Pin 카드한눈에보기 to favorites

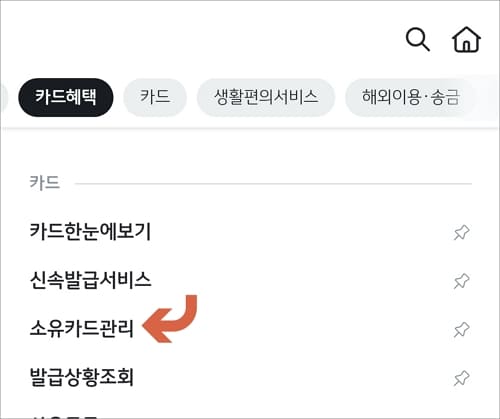point(462,232)
